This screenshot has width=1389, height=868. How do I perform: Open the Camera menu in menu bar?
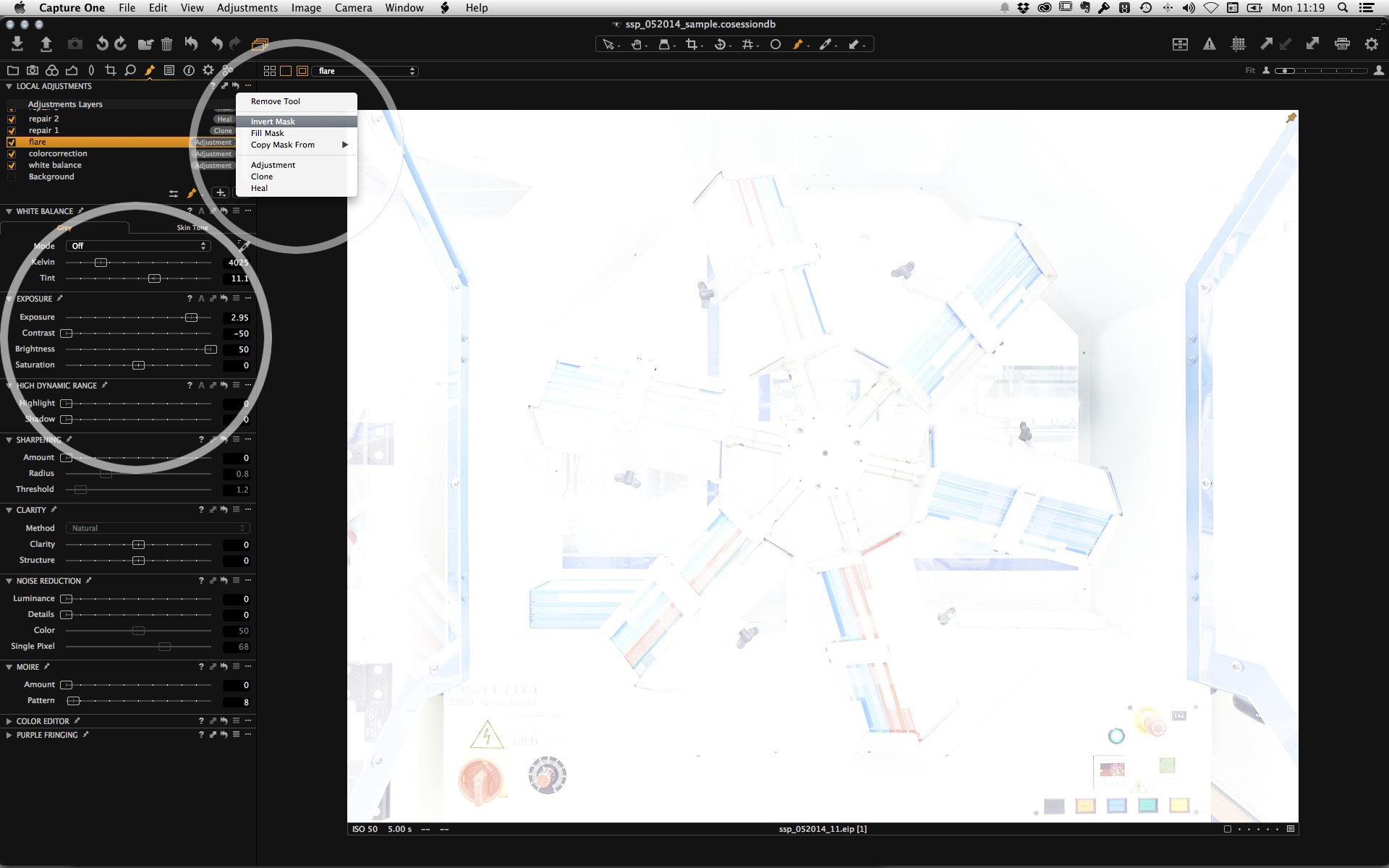tap(353, 8)
